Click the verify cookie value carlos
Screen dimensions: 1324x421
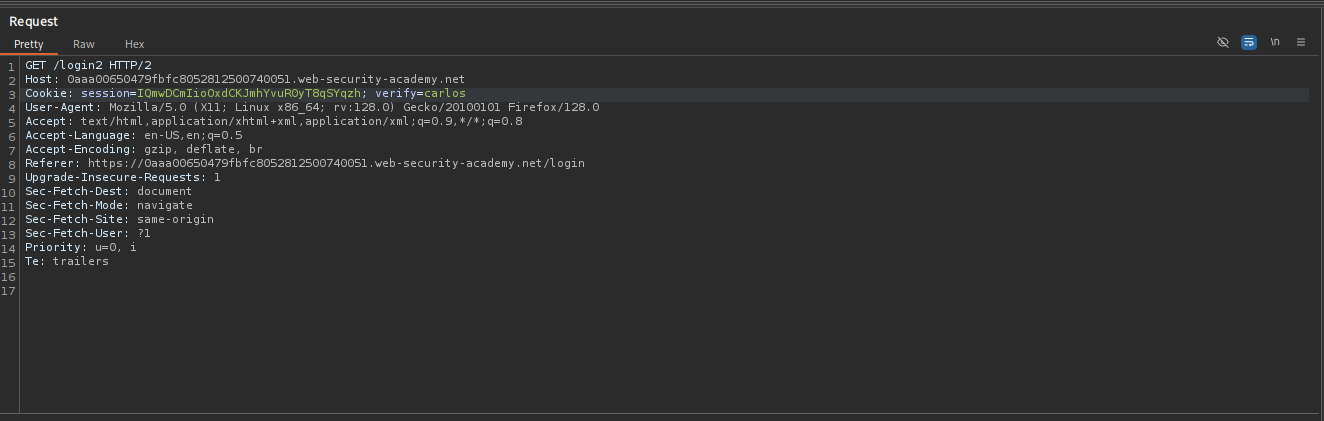pyautogui.click(x=445, y=93)
